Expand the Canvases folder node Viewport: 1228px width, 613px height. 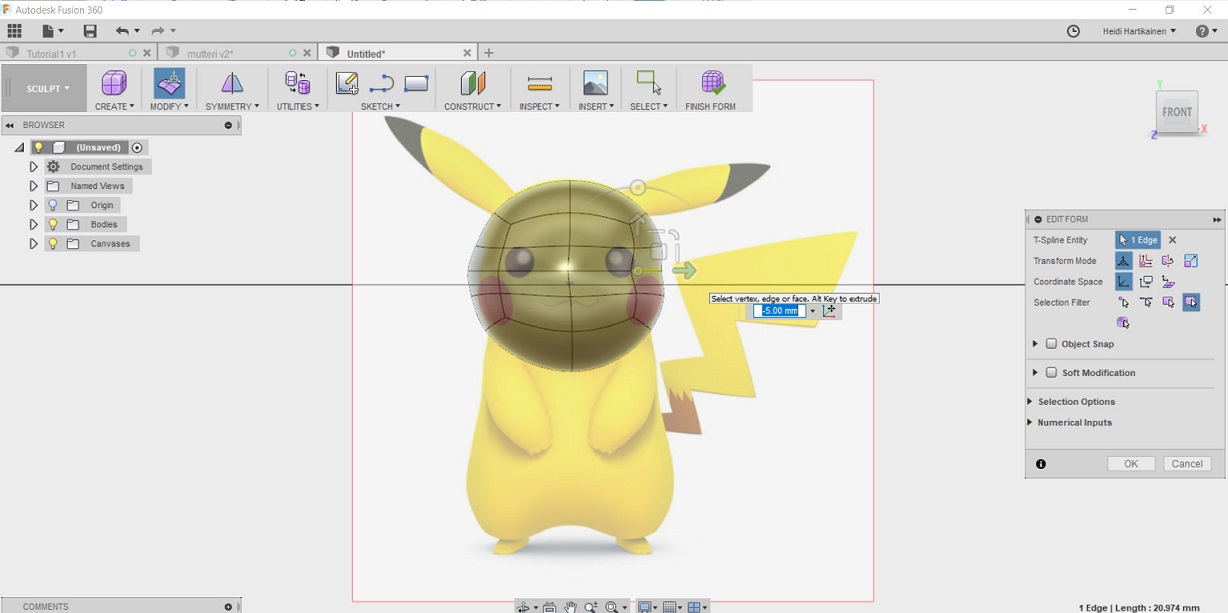(x=33, y=243)
